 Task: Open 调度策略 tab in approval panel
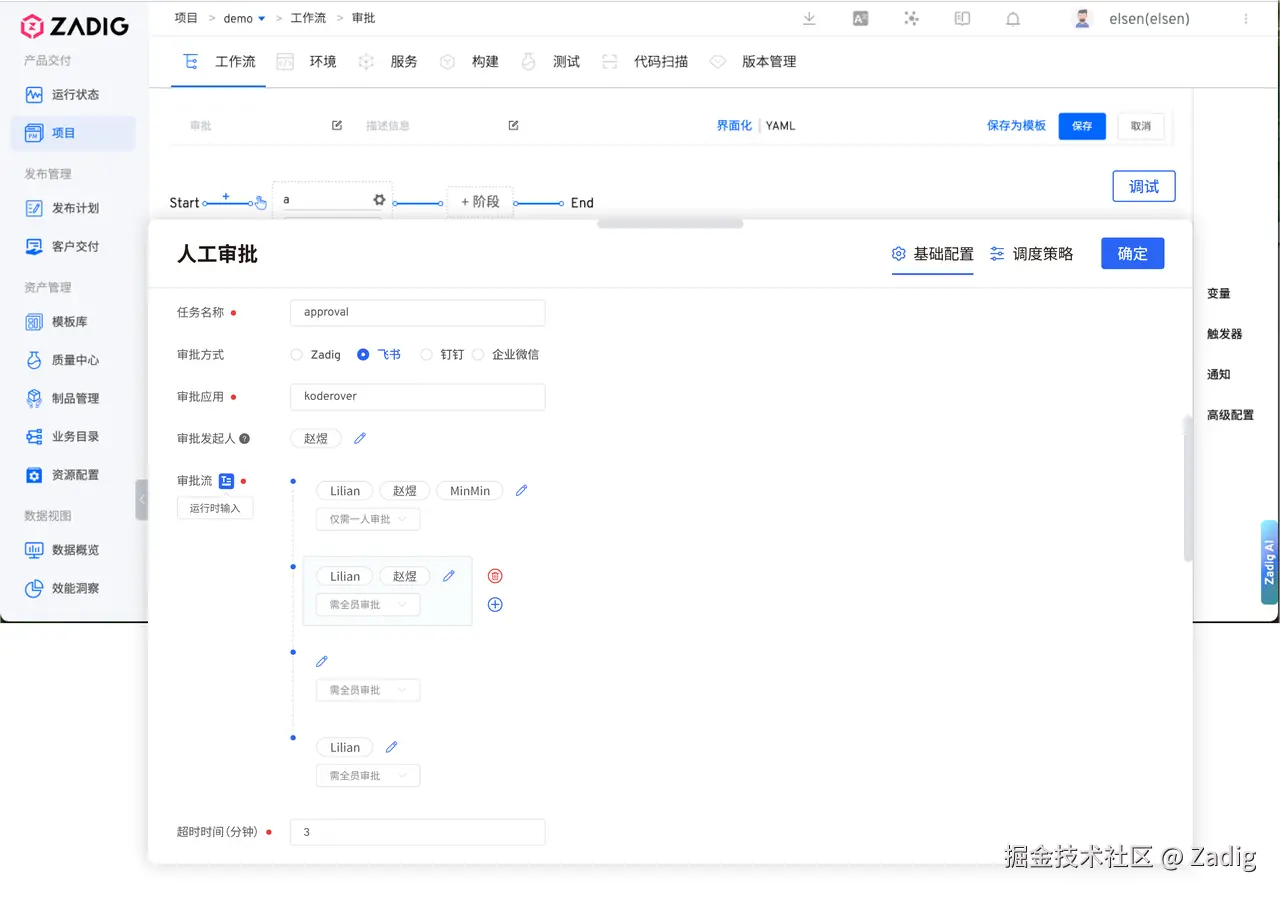click(1031, 254)
